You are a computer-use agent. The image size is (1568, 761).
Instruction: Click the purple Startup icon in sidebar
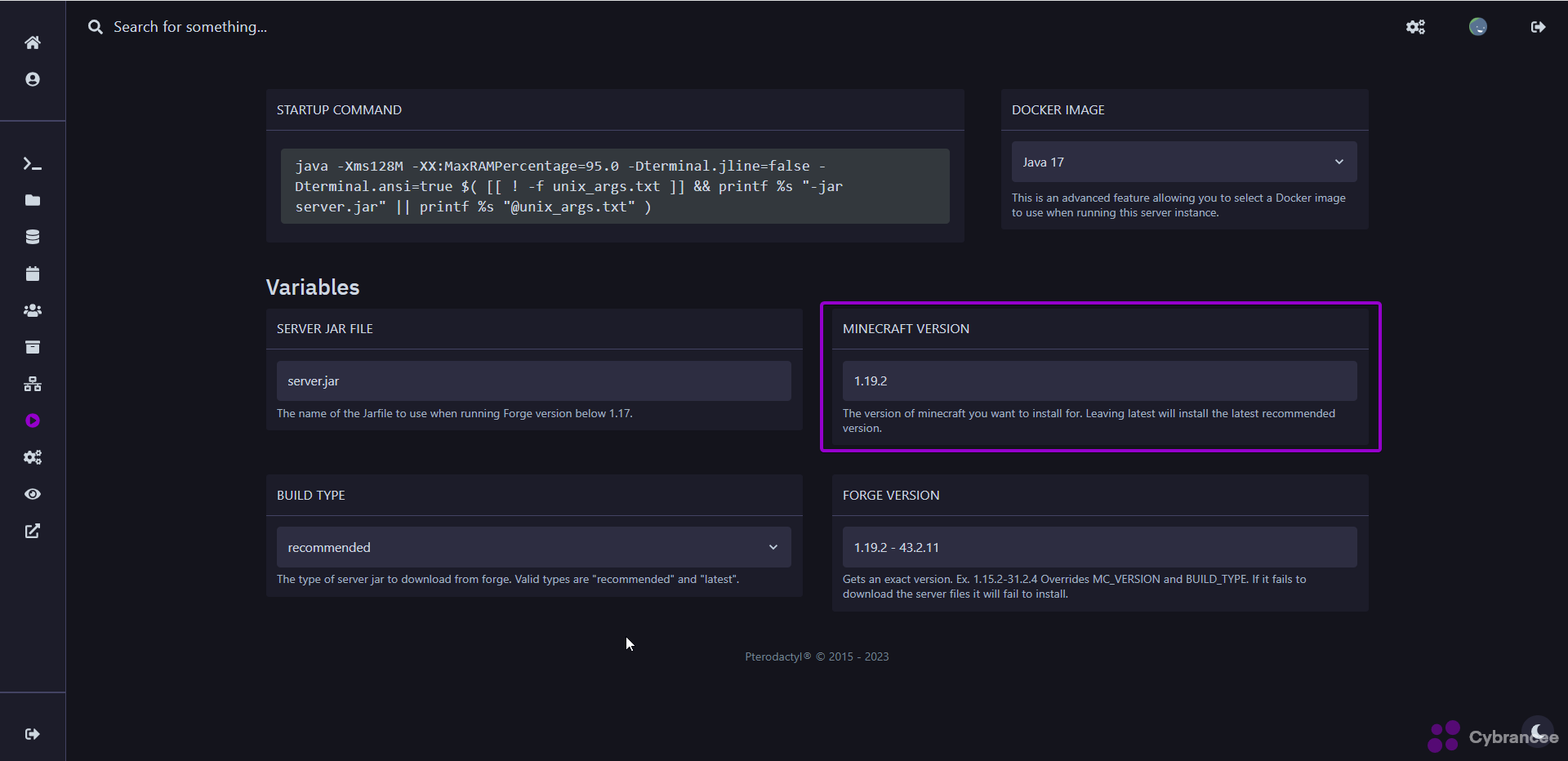(x=32, y=421)
